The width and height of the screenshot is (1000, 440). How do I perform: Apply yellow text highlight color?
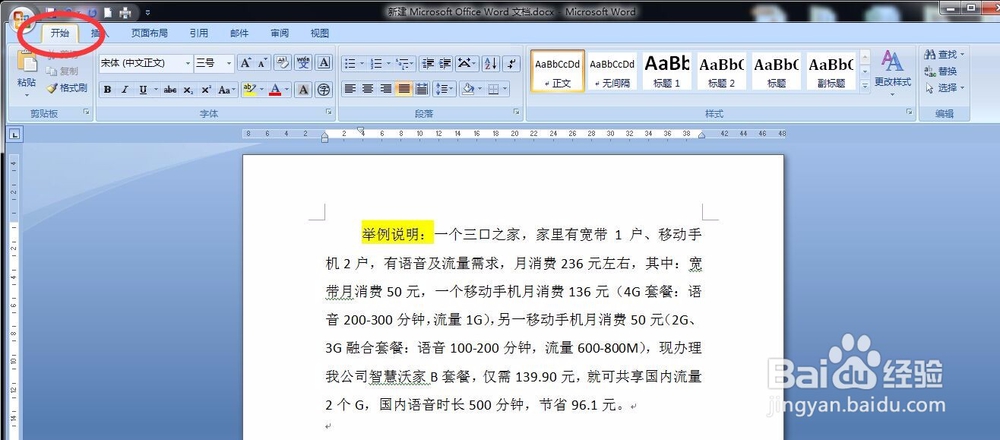coord(249,90)
